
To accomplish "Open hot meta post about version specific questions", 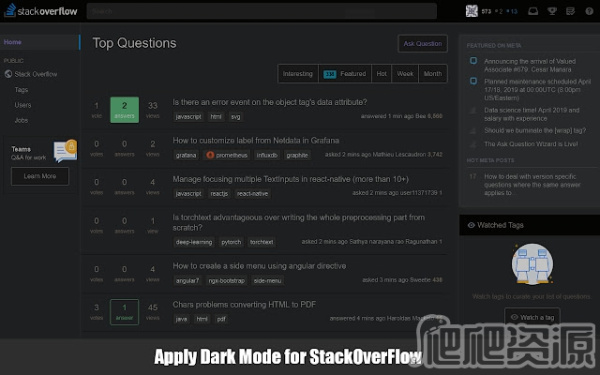I will 532,184.
